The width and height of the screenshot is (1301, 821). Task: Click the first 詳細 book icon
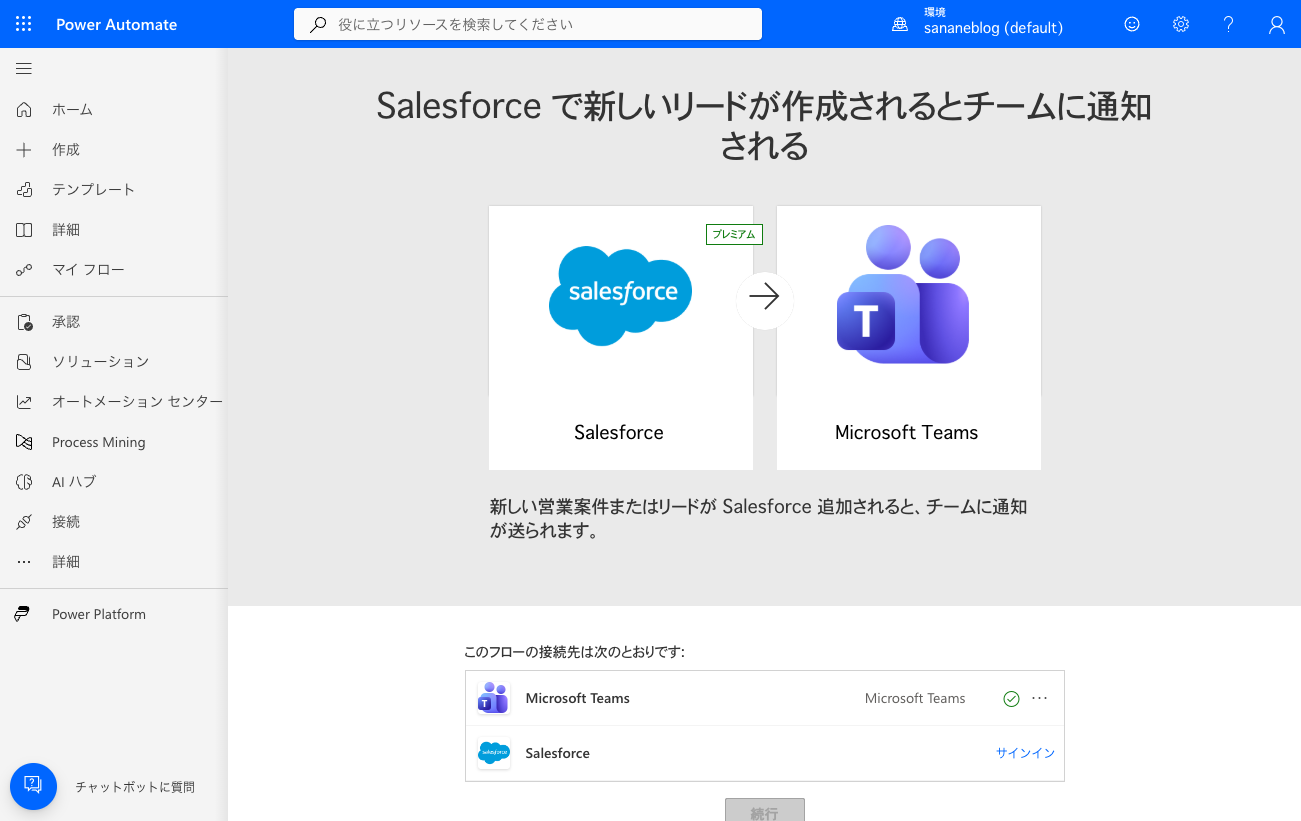(x=24, y=230)
